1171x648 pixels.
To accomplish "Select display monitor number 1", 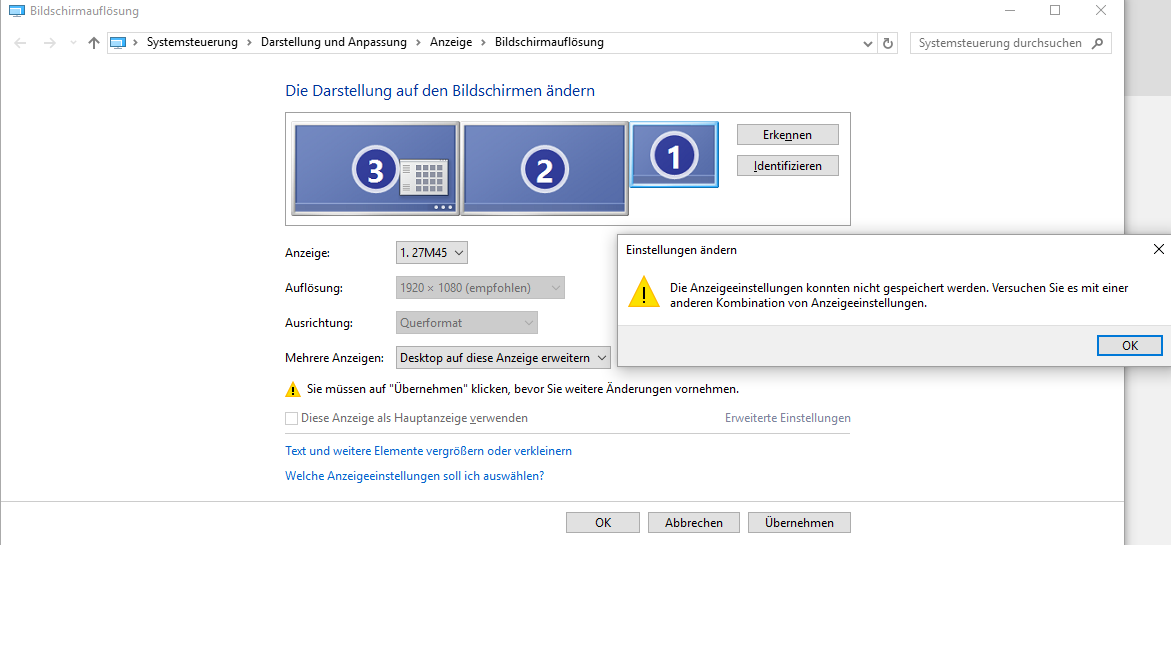I will click(674, 155).
